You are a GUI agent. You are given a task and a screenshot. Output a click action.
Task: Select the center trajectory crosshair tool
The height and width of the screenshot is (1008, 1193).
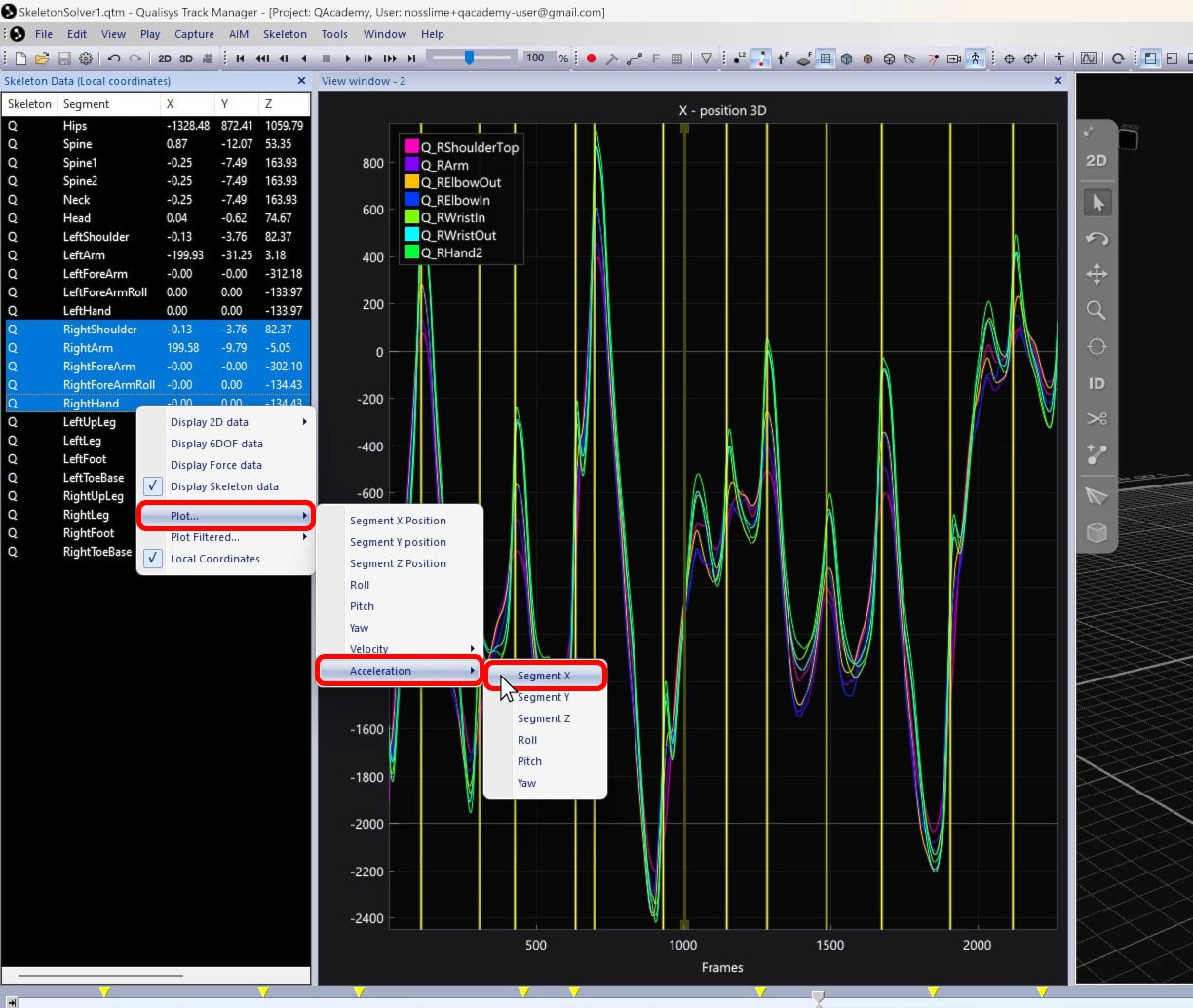point(1097,347)
